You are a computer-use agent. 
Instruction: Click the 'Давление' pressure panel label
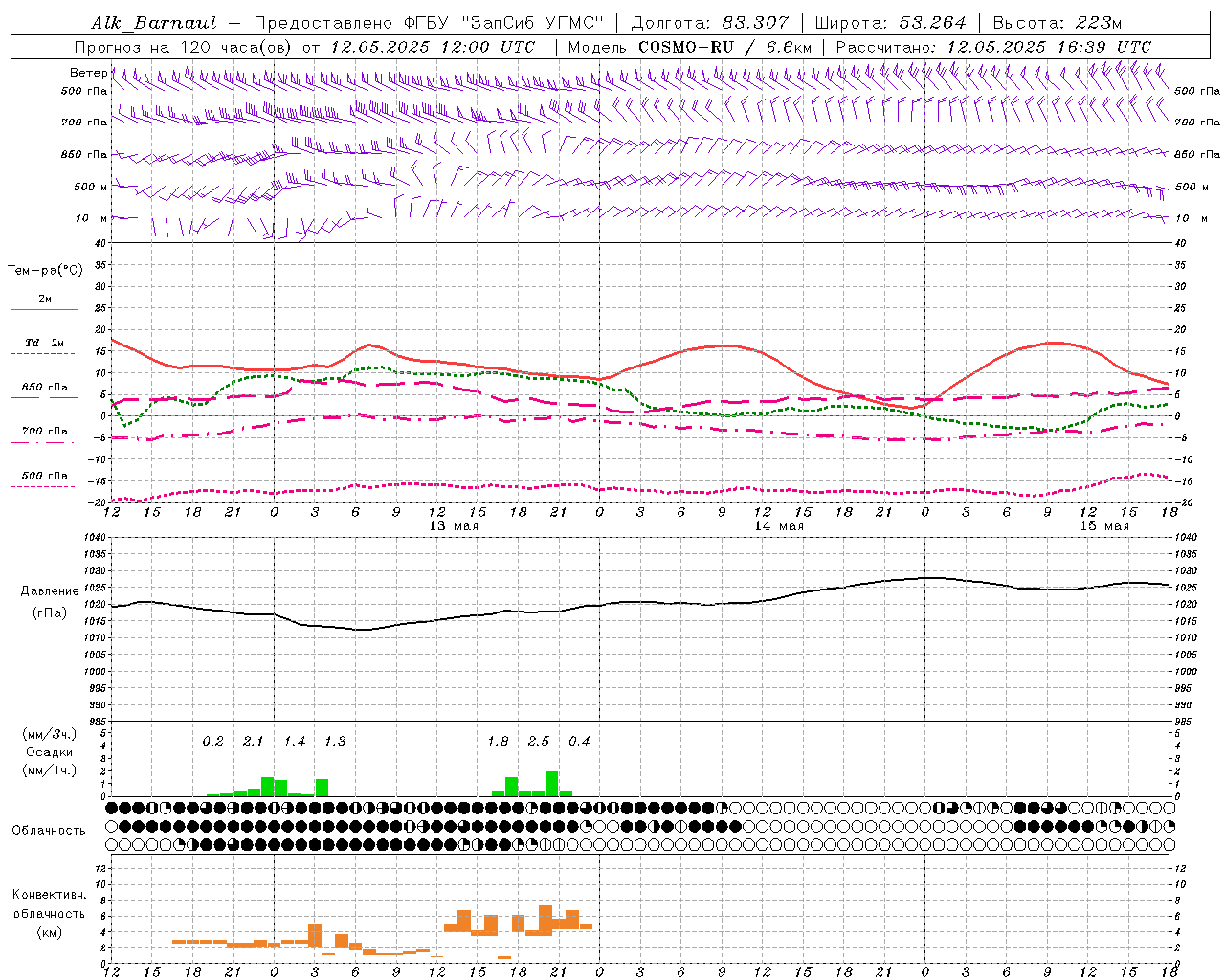coord(49,591)
